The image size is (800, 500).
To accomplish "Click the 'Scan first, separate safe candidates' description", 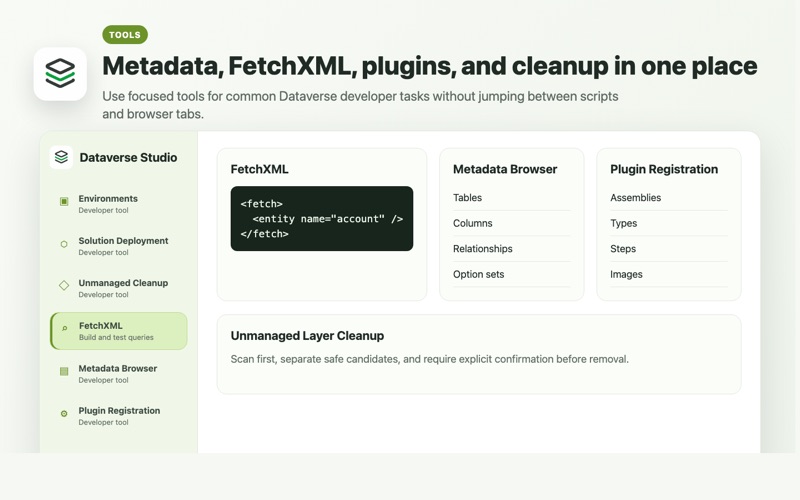I will tap(430, 359).
